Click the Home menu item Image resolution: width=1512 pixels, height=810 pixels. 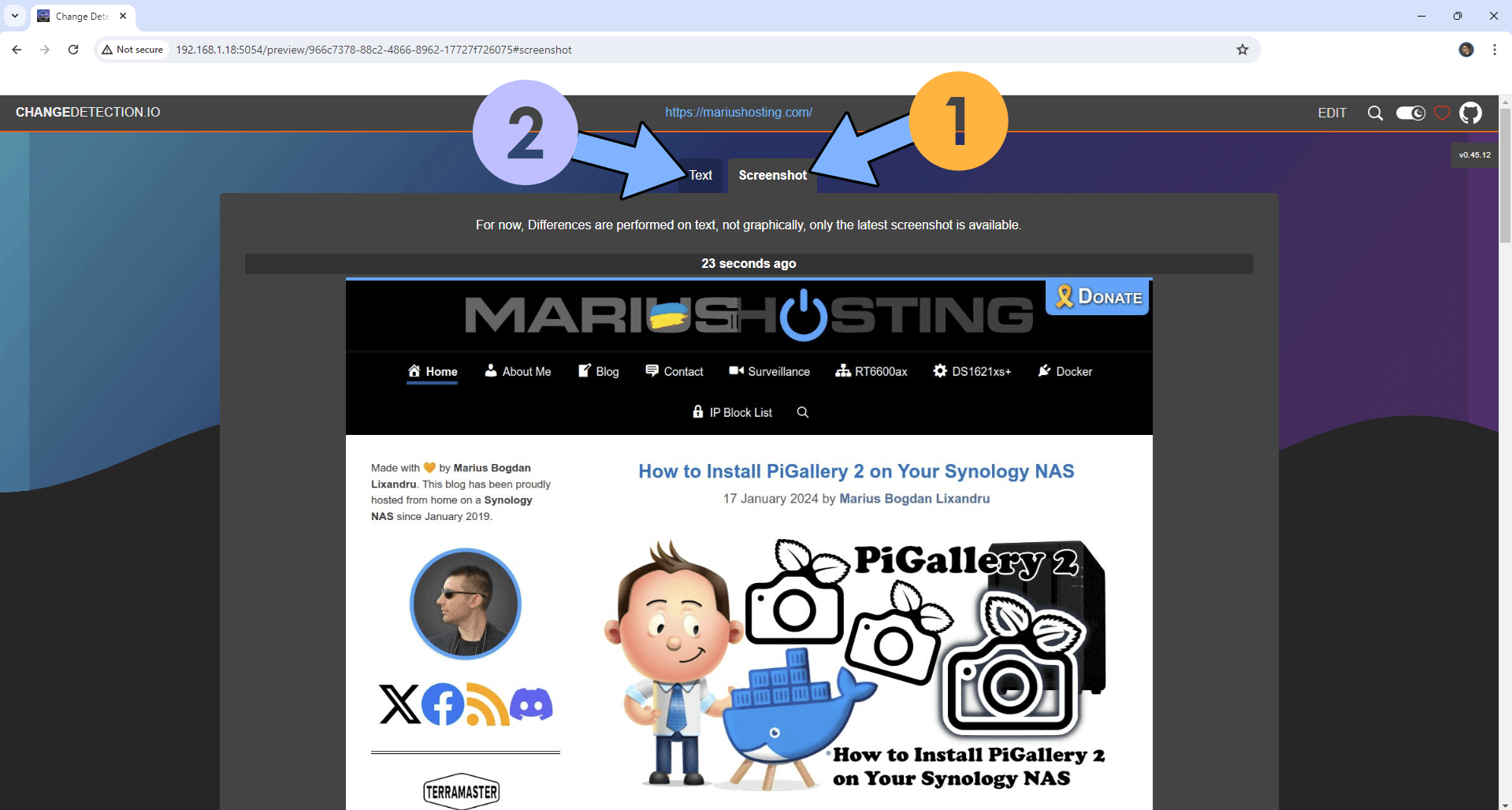433,371
